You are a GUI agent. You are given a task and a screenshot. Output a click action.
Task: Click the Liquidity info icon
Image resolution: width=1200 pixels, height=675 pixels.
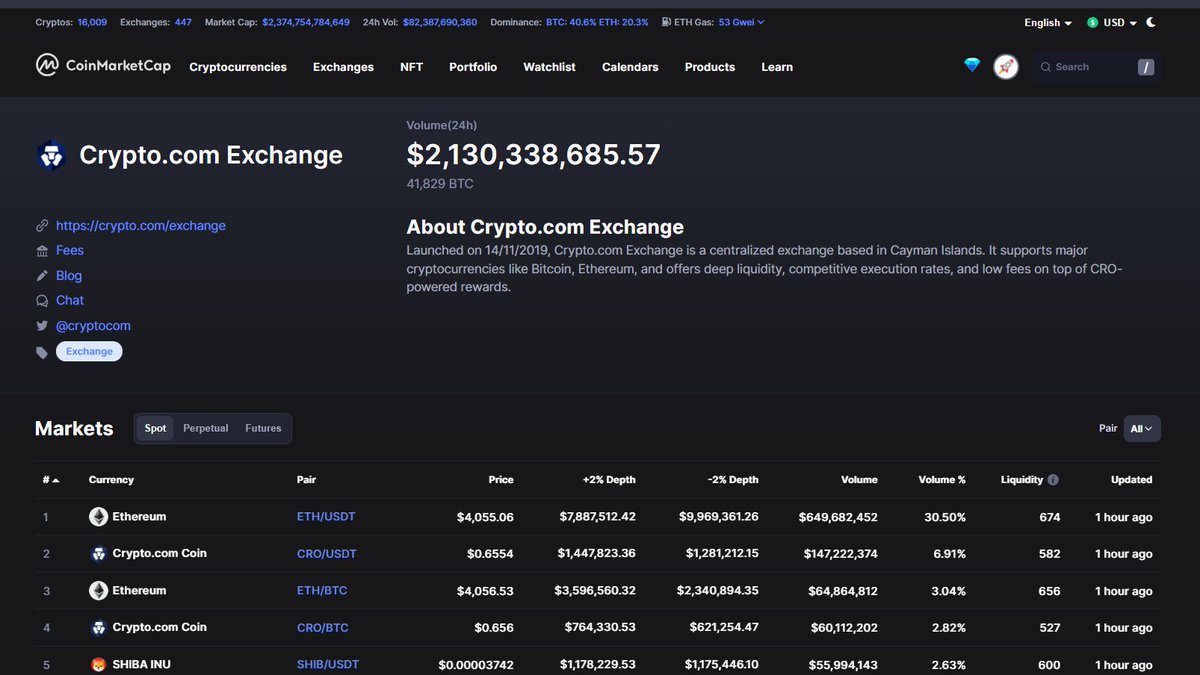[x=1053, y=480]
